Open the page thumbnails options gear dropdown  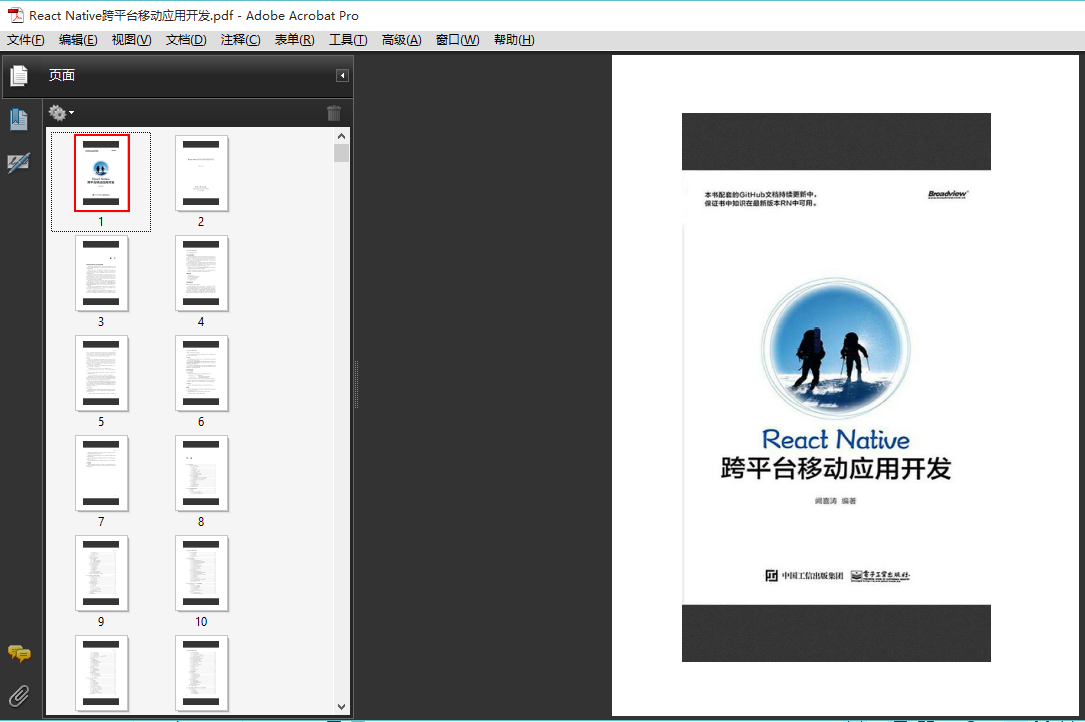[x=61, y=112]
